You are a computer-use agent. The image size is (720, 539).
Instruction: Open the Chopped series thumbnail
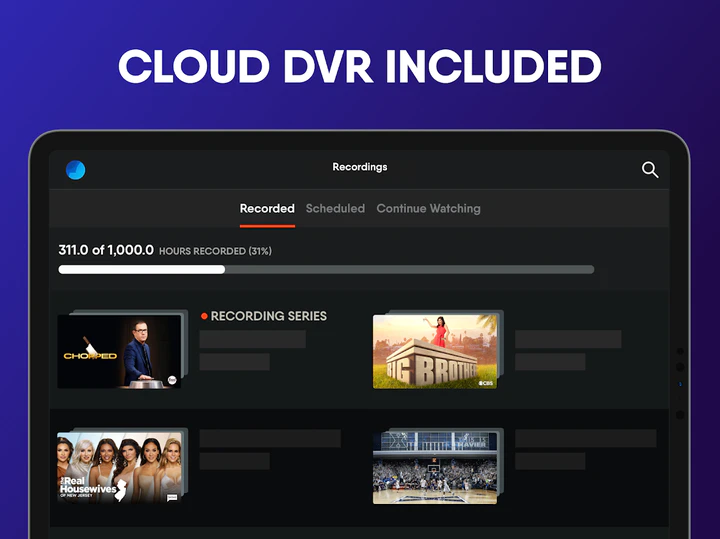(x=118, y=352)
